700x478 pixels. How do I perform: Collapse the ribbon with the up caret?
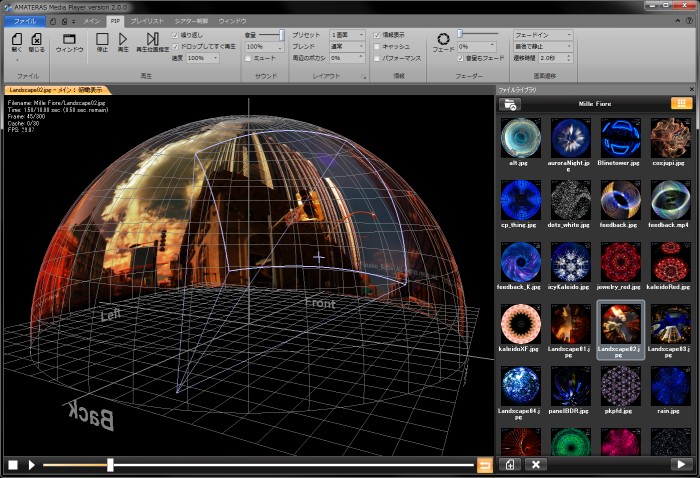pos(678,21)
